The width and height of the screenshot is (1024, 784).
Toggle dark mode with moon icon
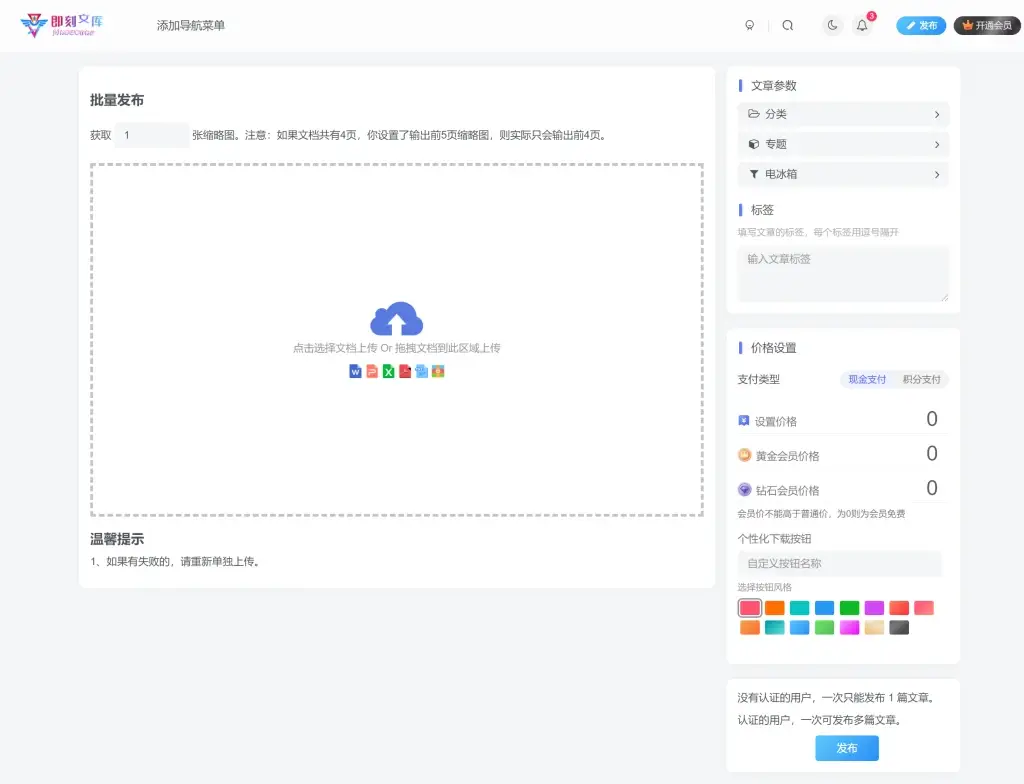832,26
